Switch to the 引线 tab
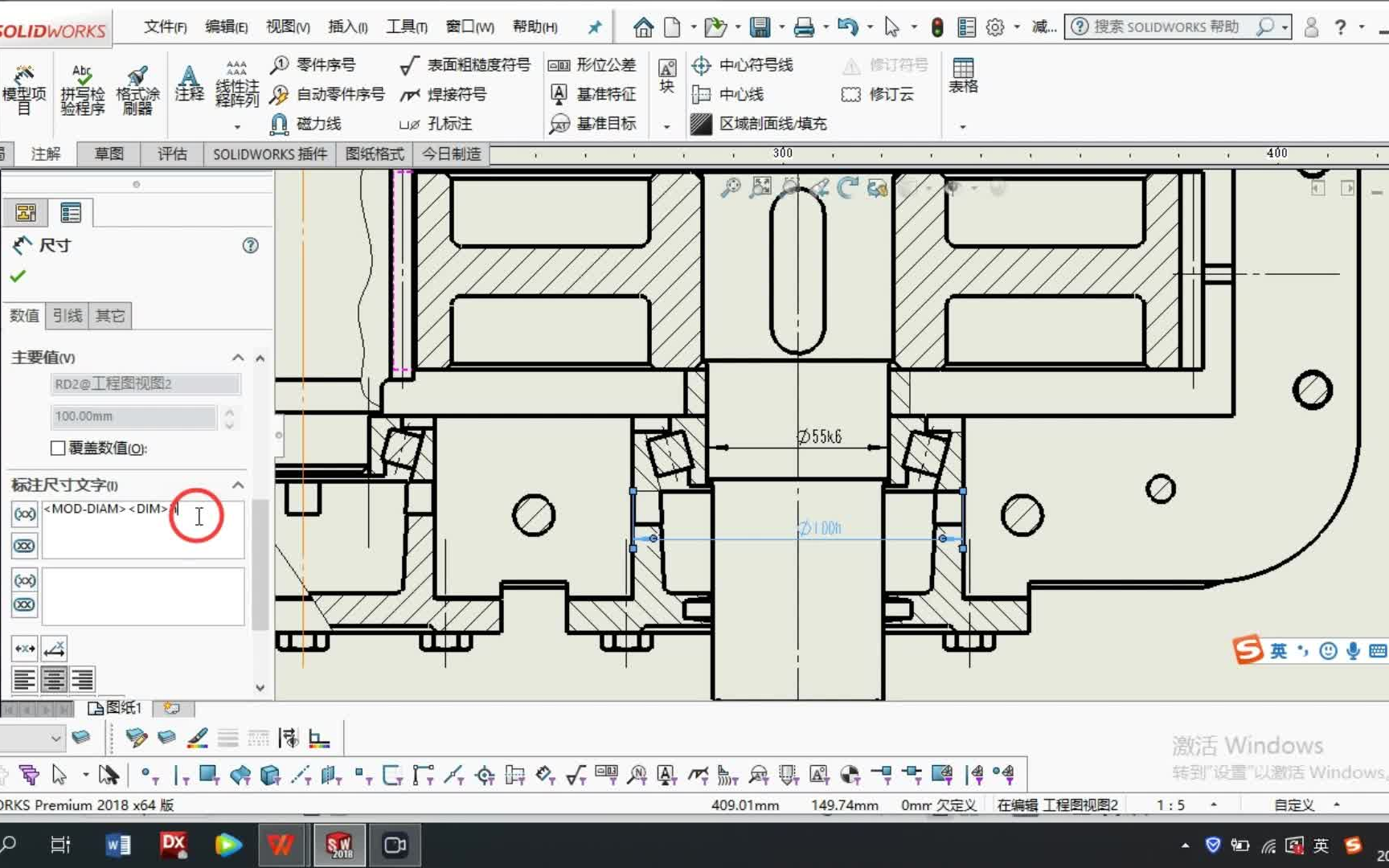The height and width of the screenshot is (868, 1389). click(68, 316)
